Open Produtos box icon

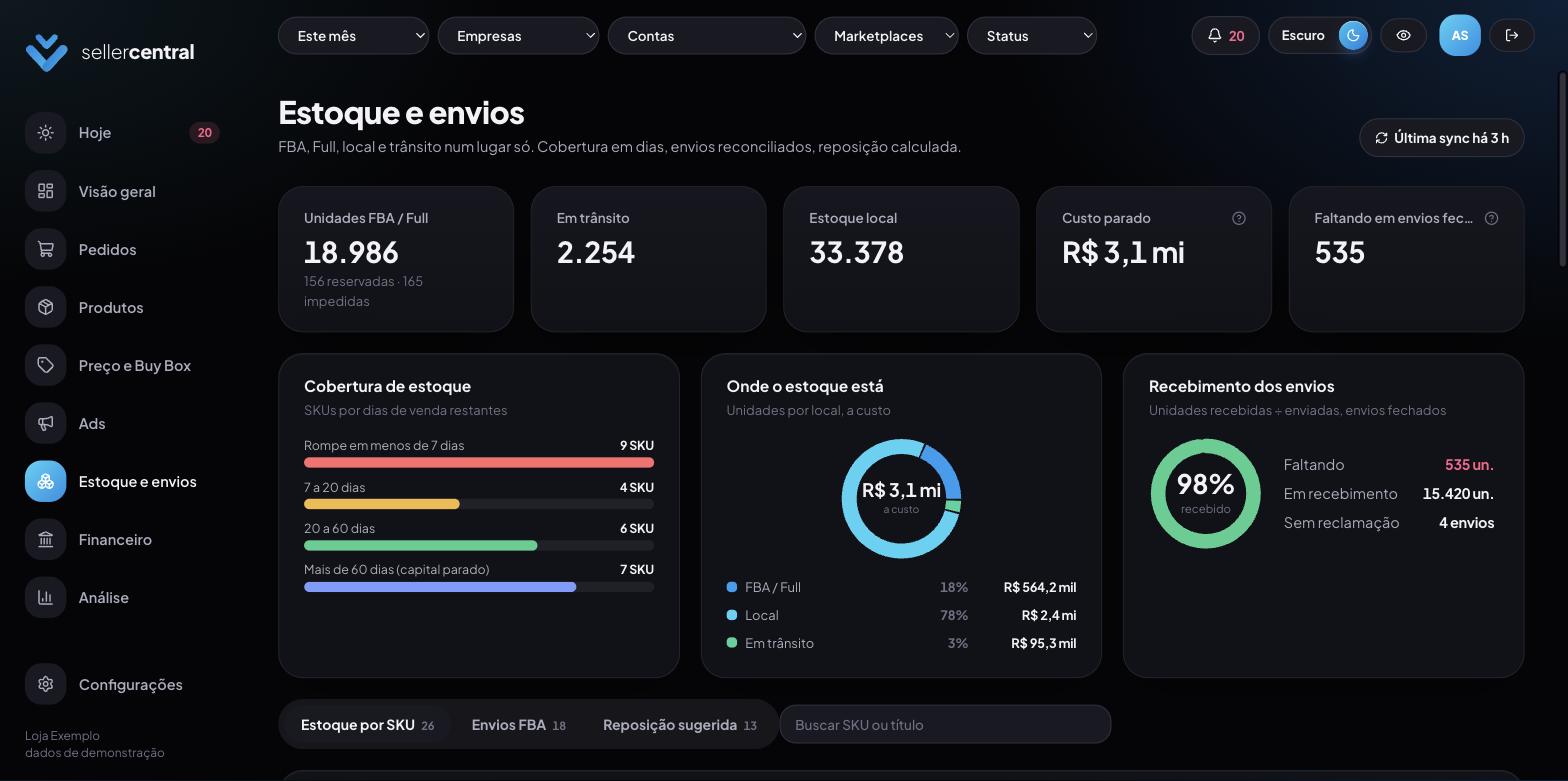coord(45,307)
